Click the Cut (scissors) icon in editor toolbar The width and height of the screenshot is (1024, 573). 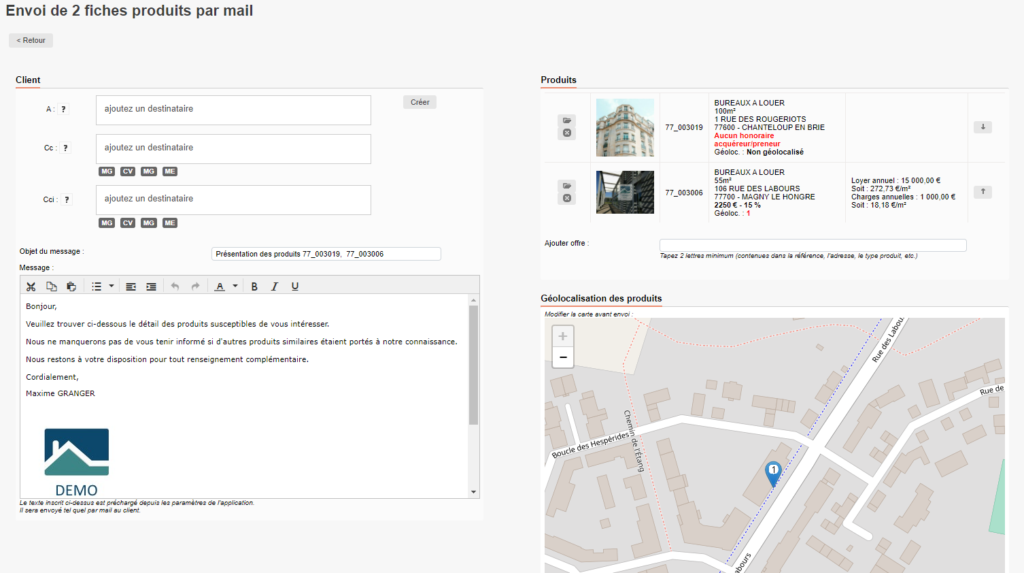click(x=31, y=287)
